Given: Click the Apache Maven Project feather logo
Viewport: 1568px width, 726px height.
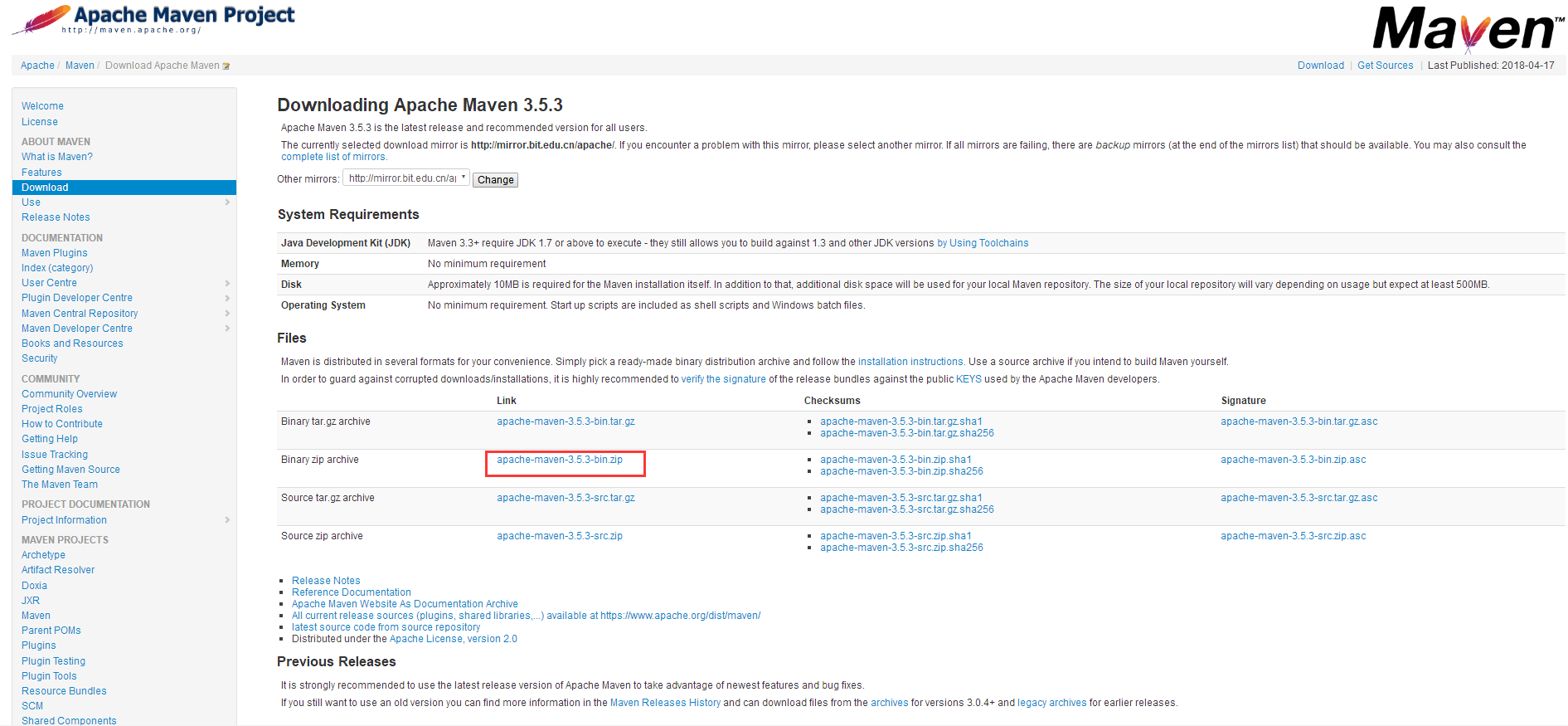Looking at the screenshot, I should pyautogui.click(x=153, y=20).
